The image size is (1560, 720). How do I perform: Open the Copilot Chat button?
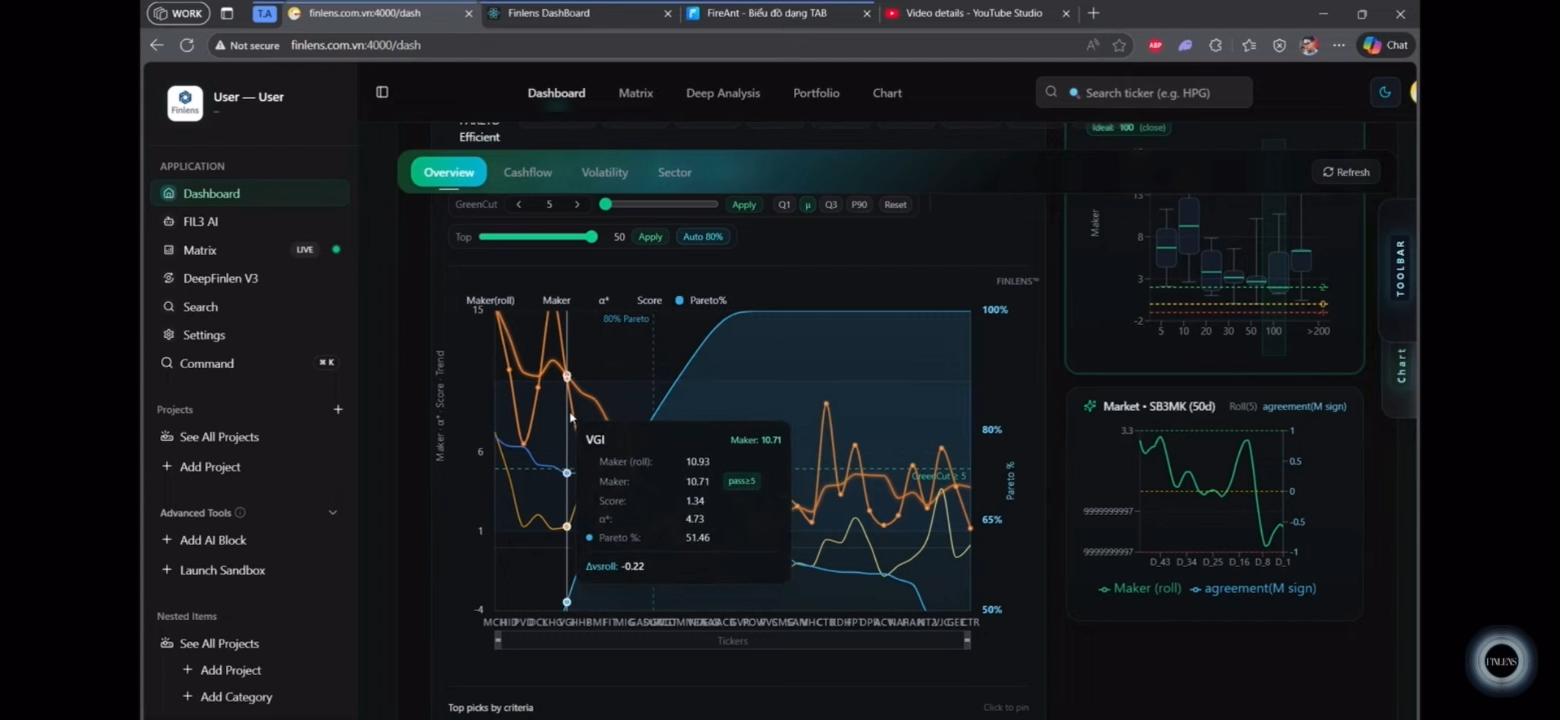pos(1385,45)
